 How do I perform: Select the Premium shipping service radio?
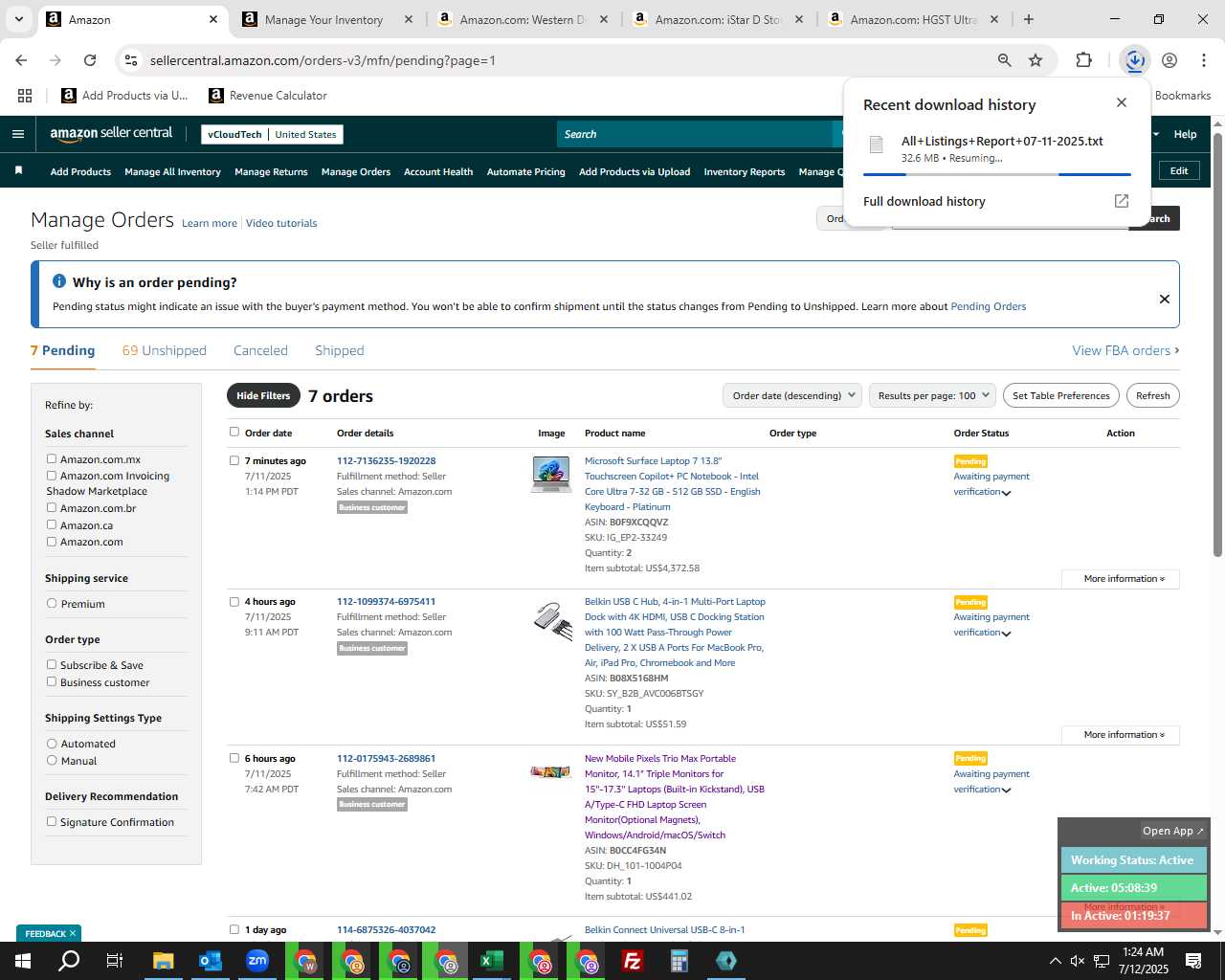coord(52,603)
